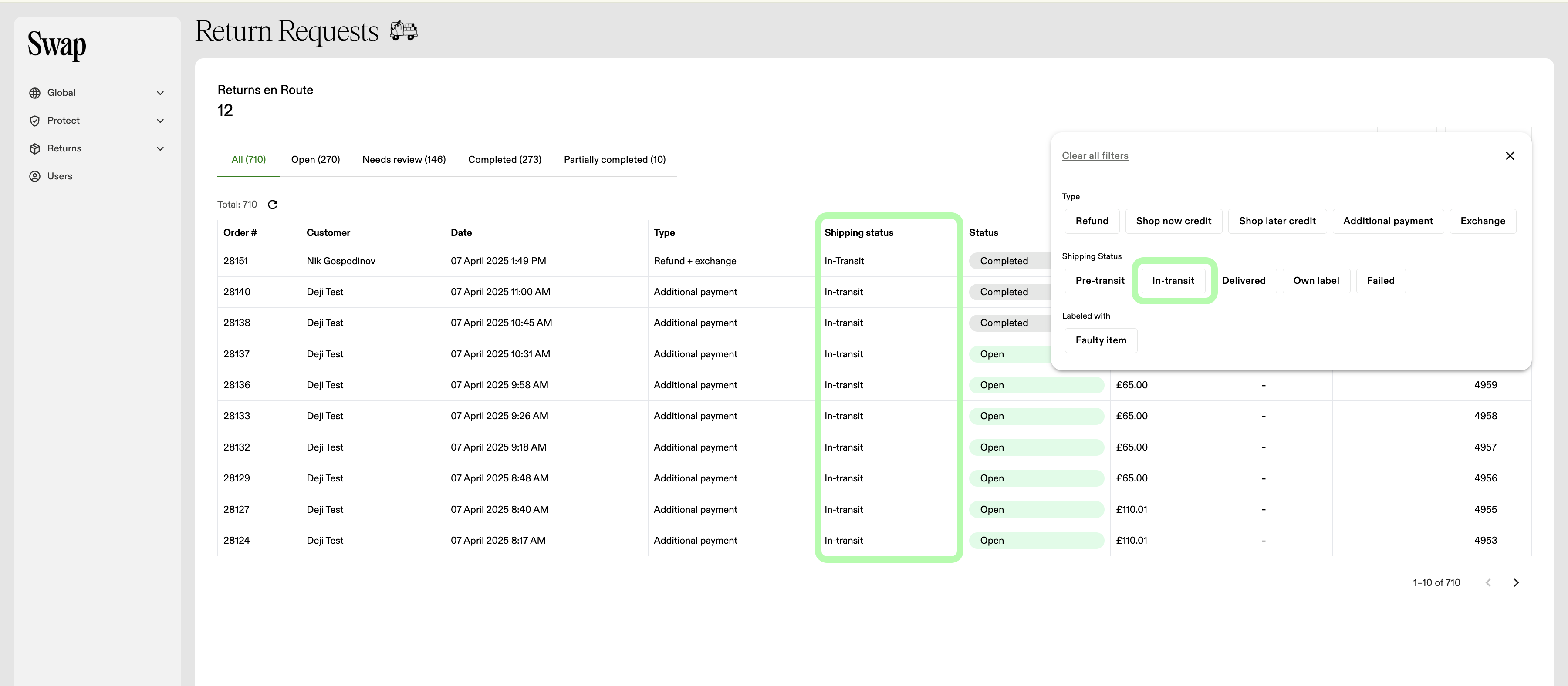Refresh the returns total count

coord(273,204)
